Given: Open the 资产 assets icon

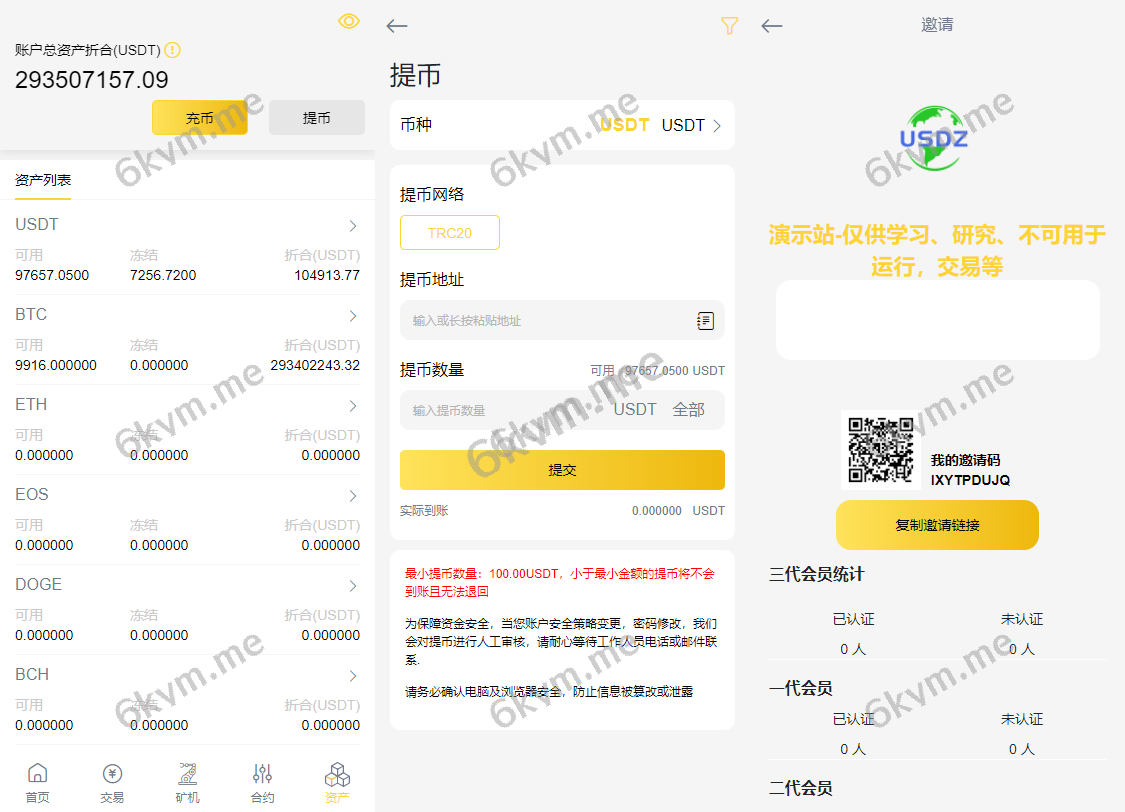Looking at the screenshot, I should pyautogui.click(x=337, y=780).
